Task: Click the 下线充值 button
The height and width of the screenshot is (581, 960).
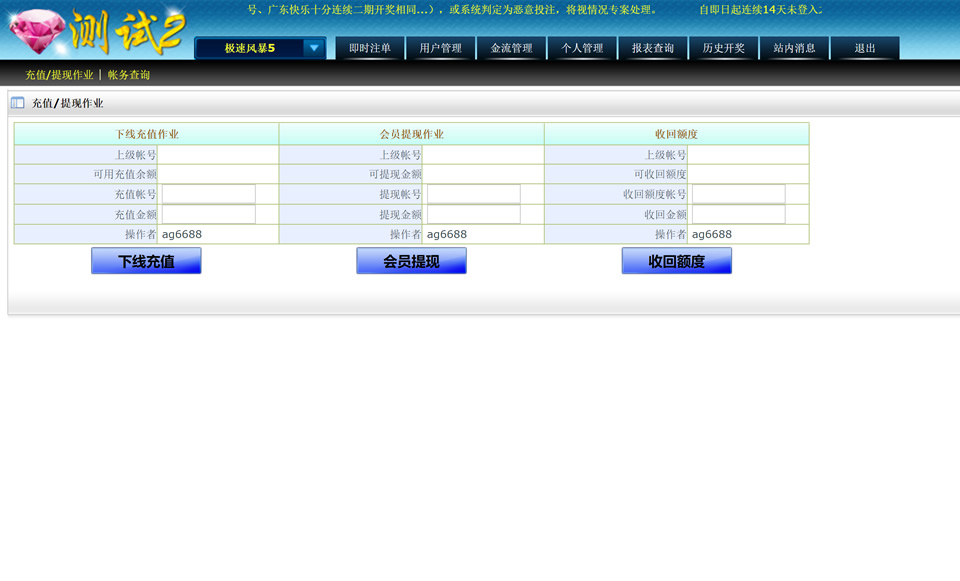Action: [x=146, y=261]
